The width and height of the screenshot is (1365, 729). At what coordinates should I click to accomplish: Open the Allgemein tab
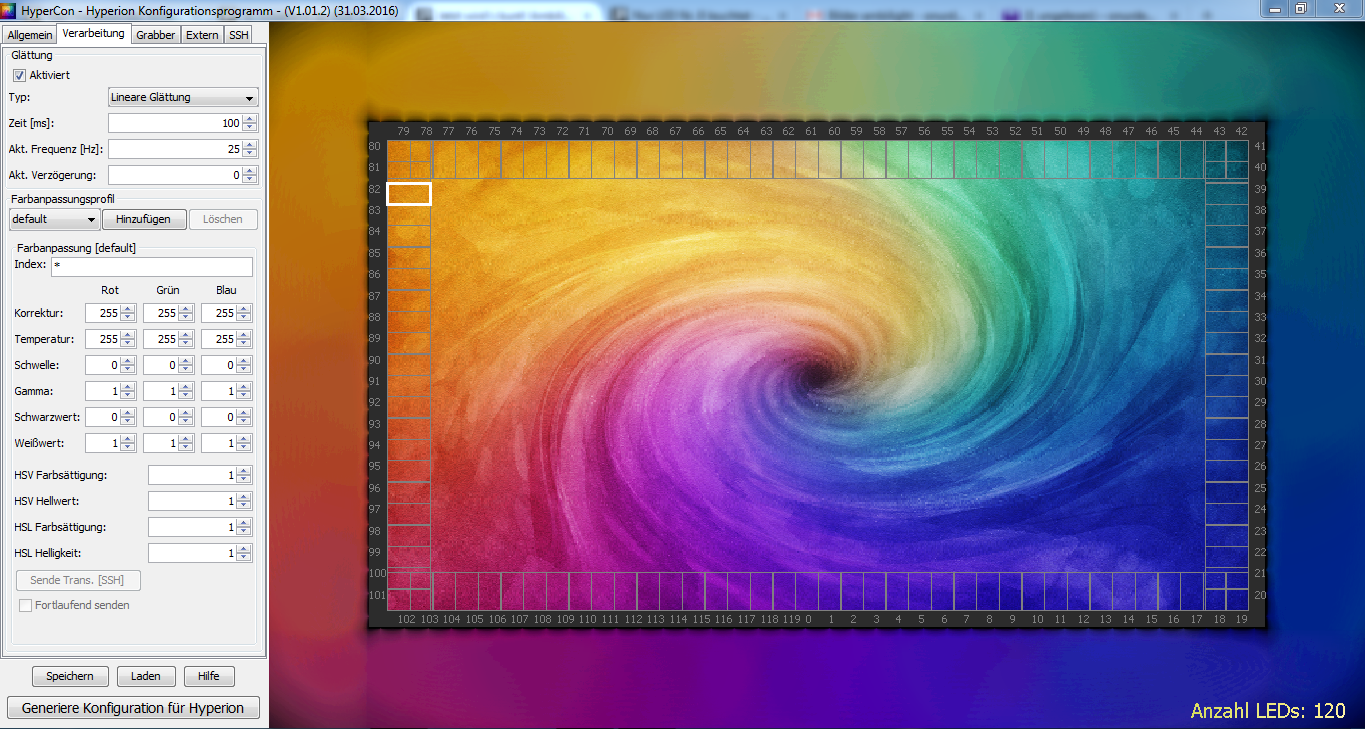click(x=30, y=35)
